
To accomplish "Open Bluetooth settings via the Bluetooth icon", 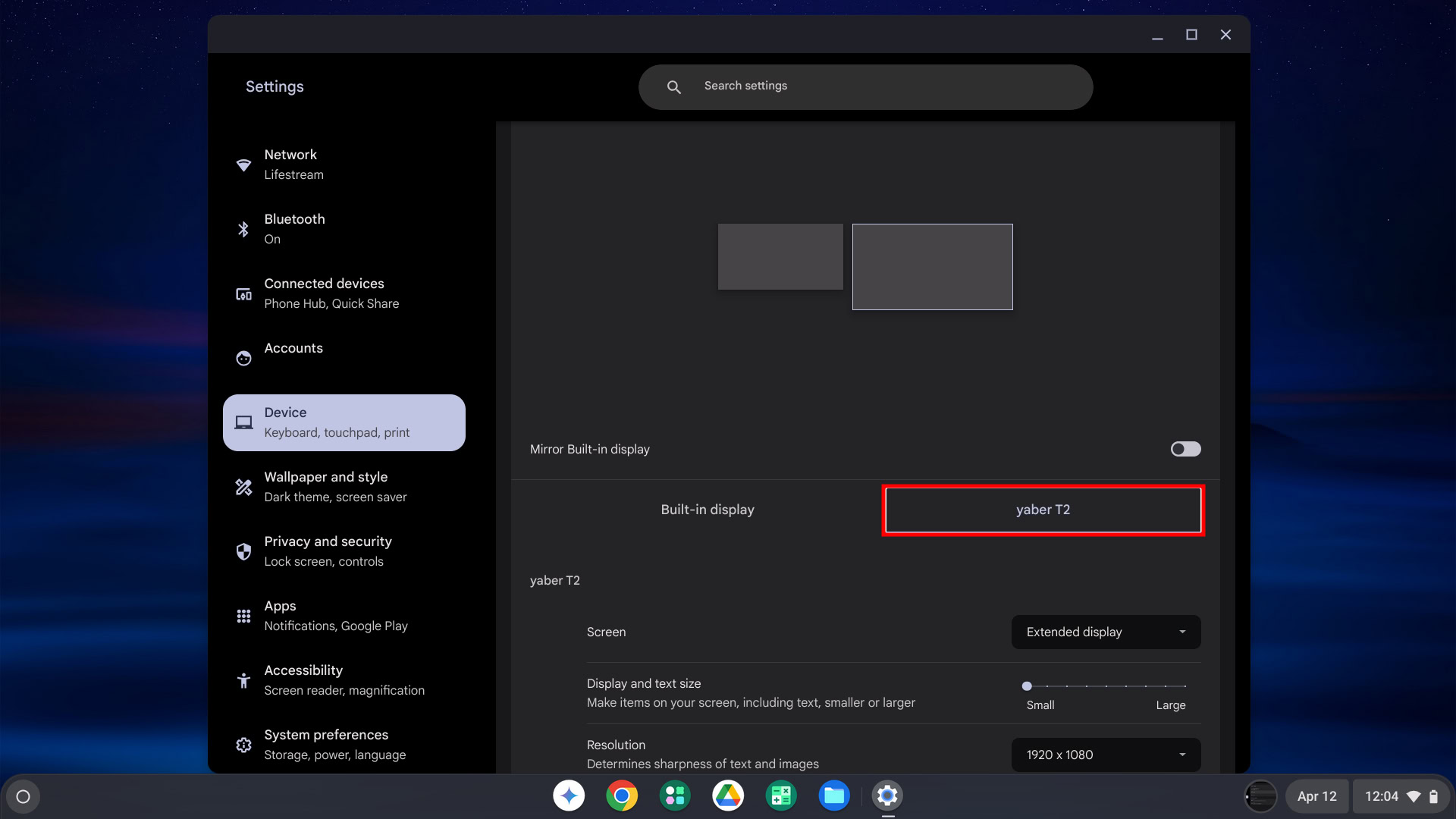I will (243, 229).
